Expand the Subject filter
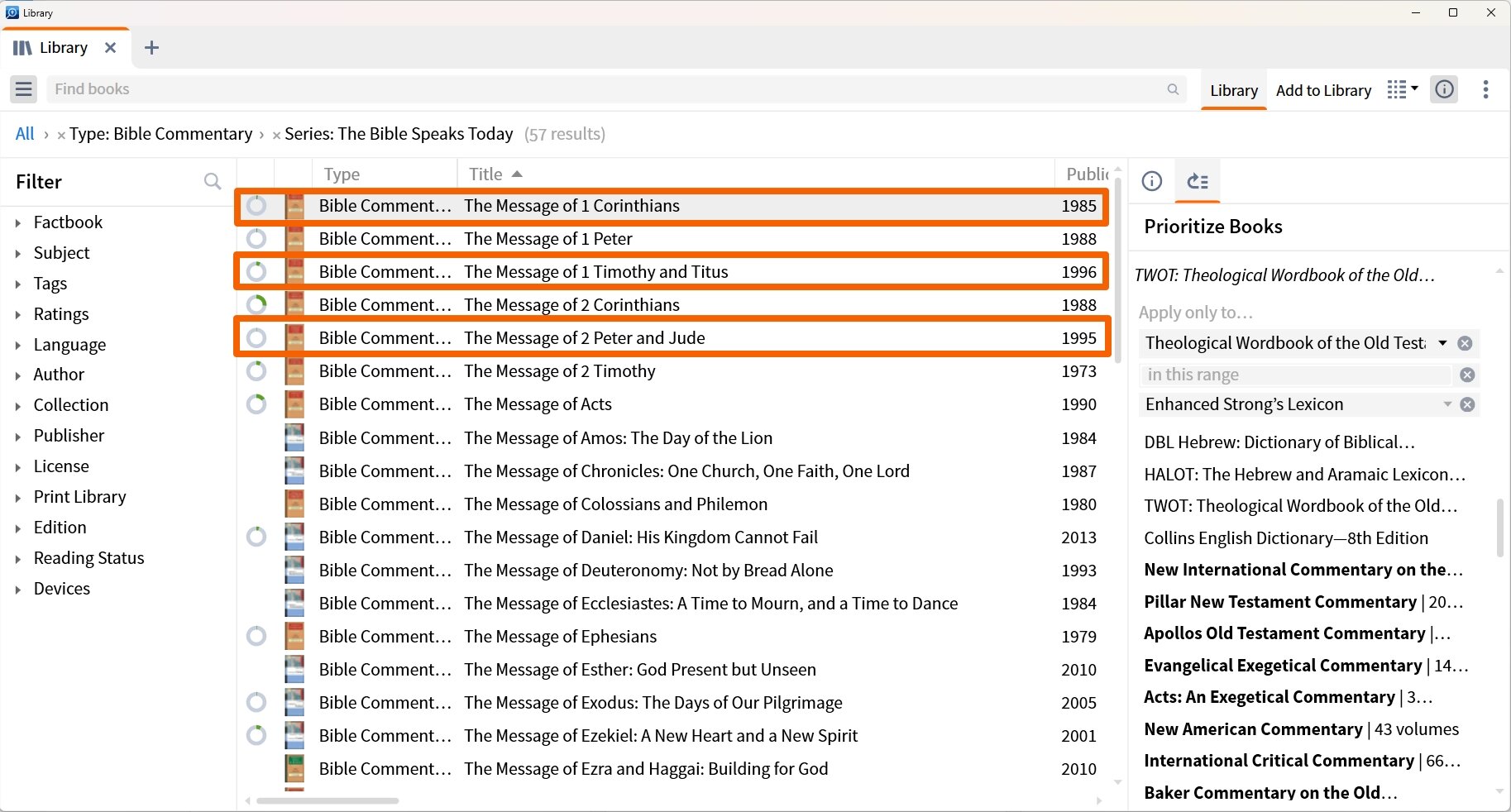Viewport: 1511px width, 812px height. (17, 253)
